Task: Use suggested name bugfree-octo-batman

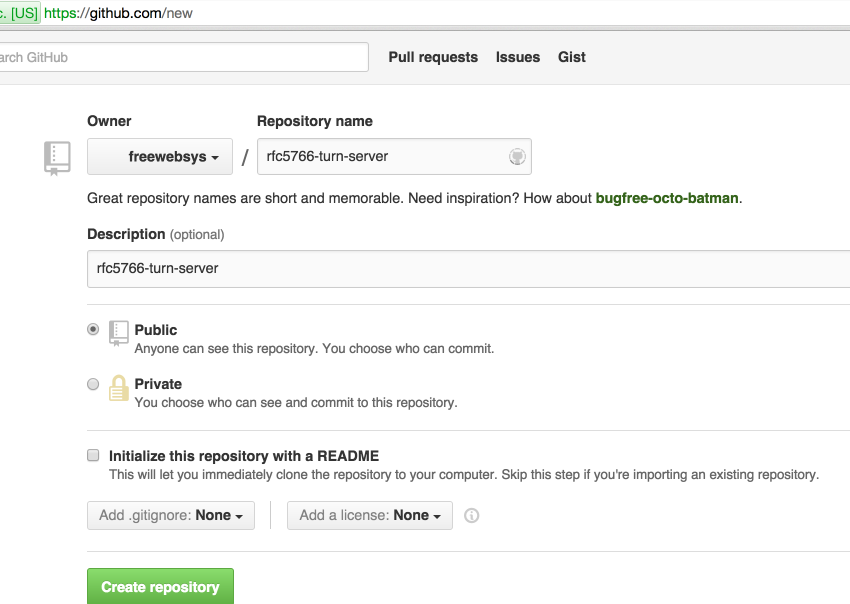Action: (x=667, y=198)
